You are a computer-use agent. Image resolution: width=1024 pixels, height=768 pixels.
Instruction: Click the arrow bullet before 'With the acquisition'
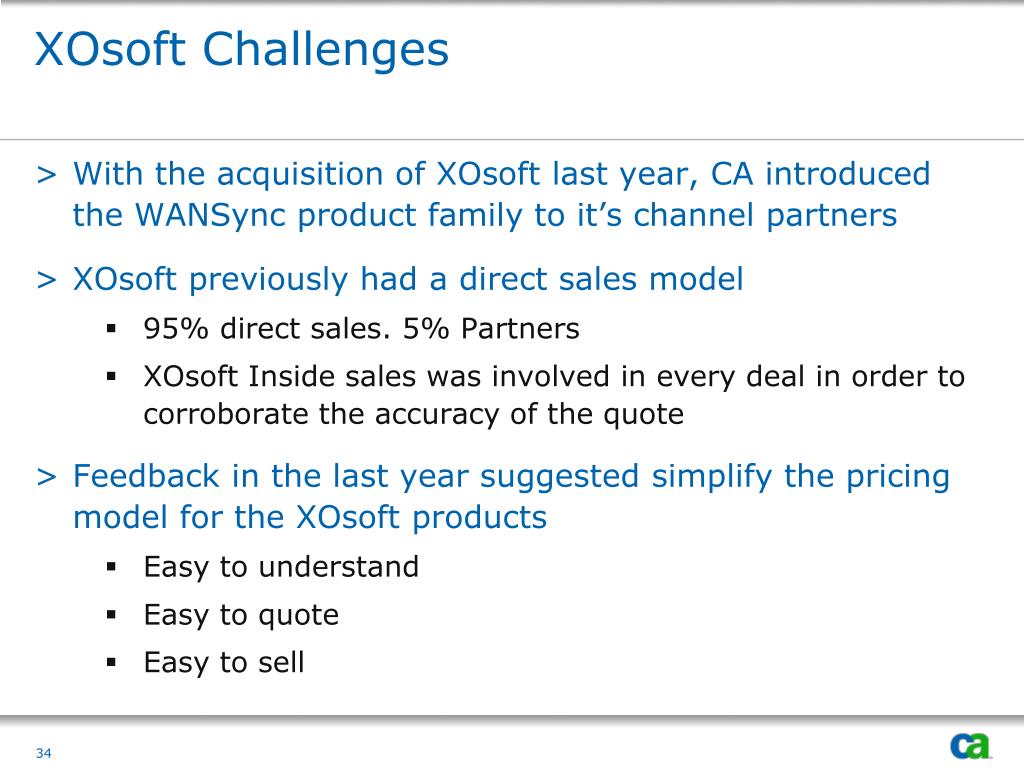[47, 175]
